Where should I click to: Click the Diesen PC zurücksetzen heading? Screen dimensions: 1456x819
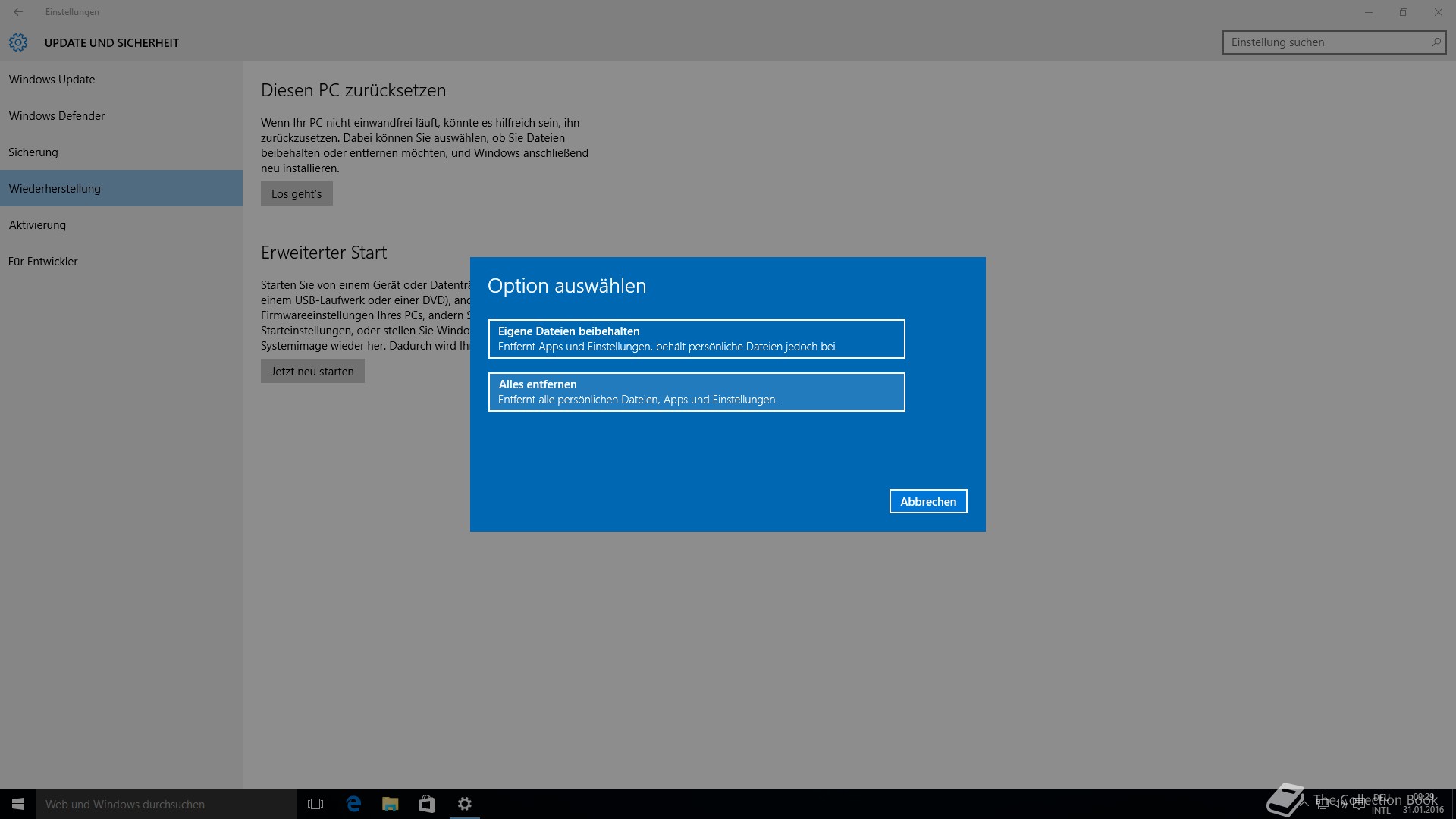pyautogui.click(x=353, y=90)
